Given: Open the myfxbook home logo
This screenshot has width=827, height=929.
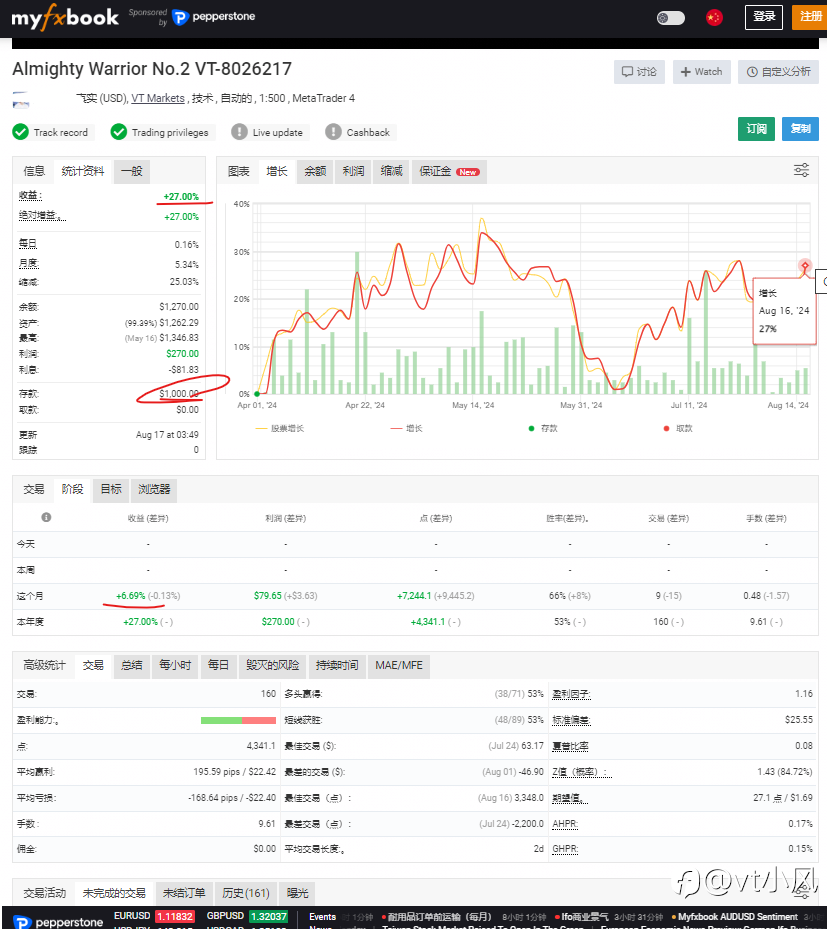Looking at the screenshot, I should pos(65,17).
